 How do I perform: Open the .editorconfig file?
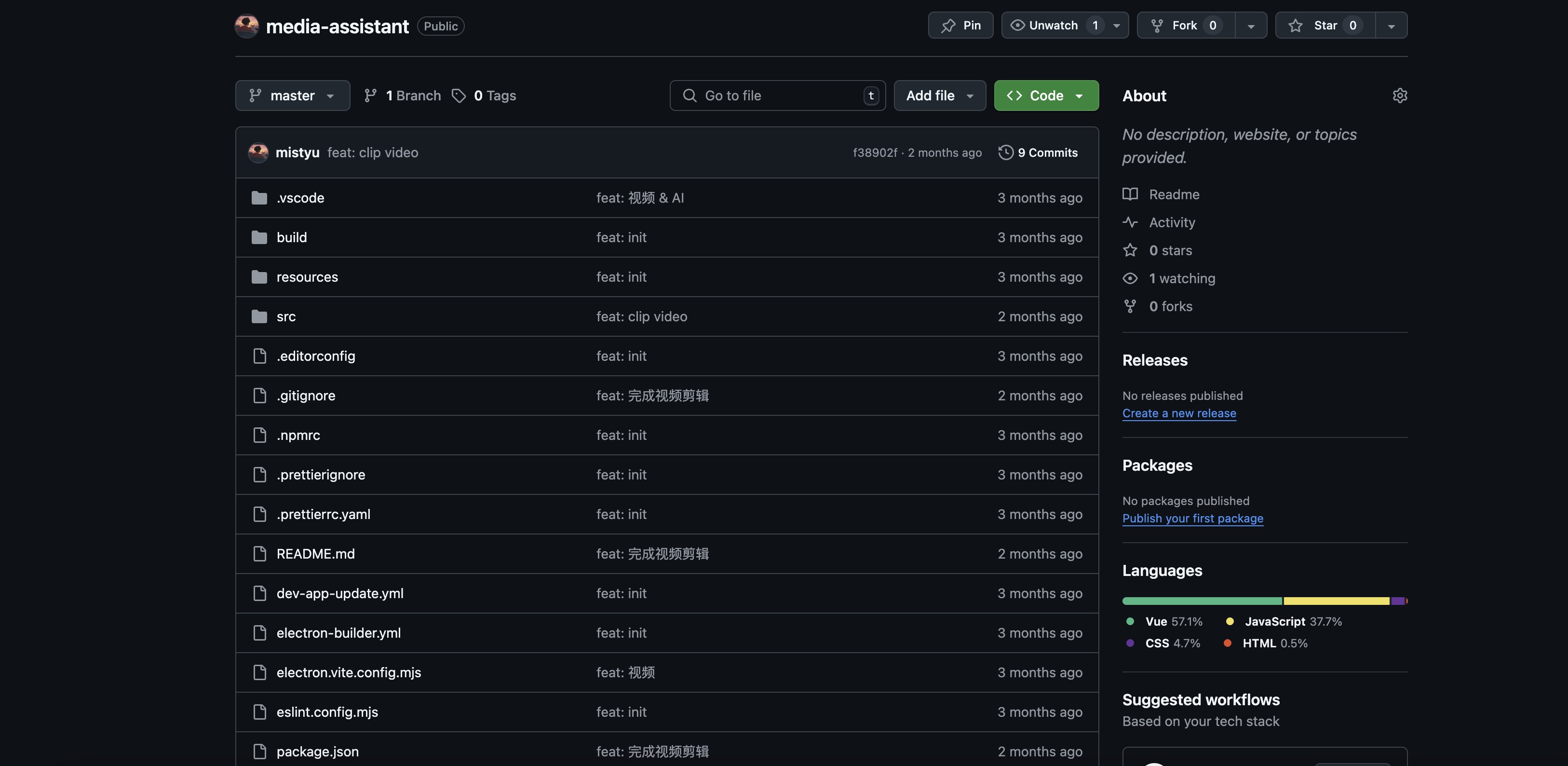(315, 356)
